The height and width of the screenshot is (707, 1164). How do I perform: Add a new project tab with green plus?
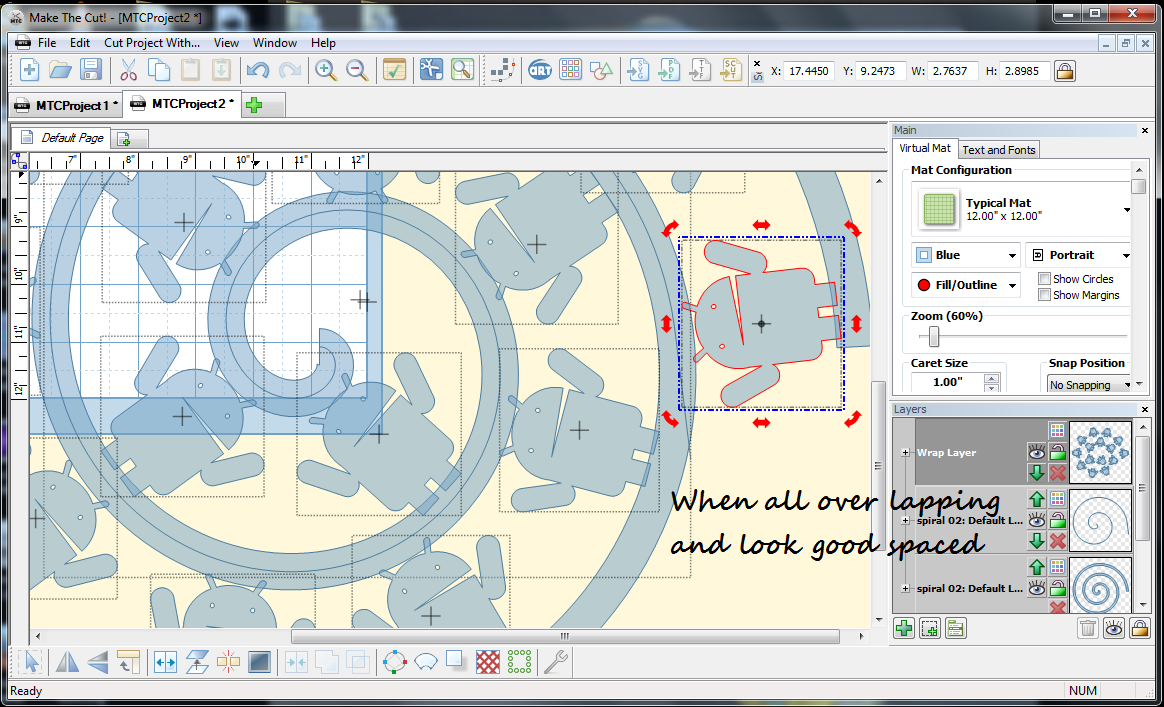254,105
